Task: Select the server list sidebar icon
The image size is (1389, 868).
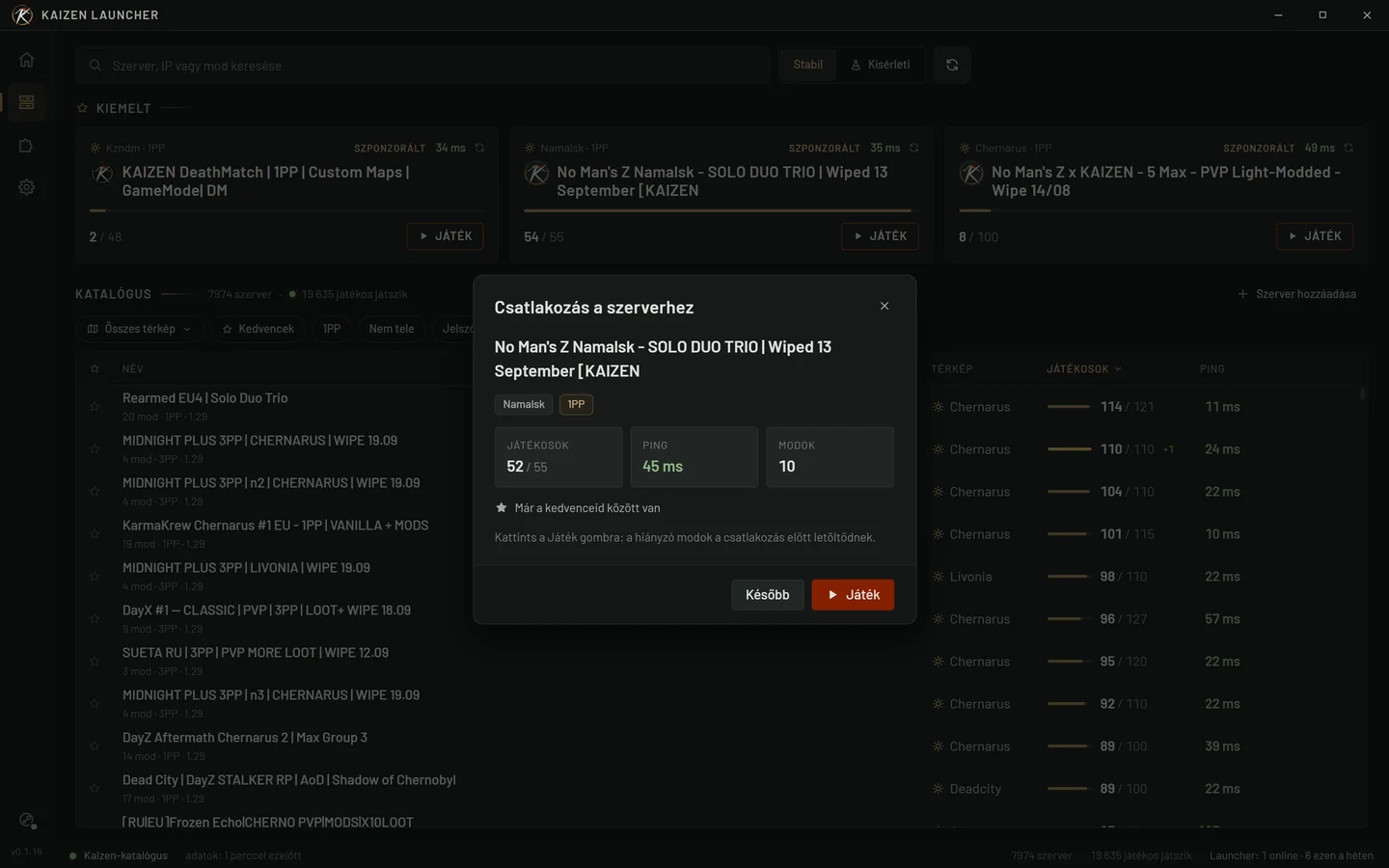Action: coord(26,102)
